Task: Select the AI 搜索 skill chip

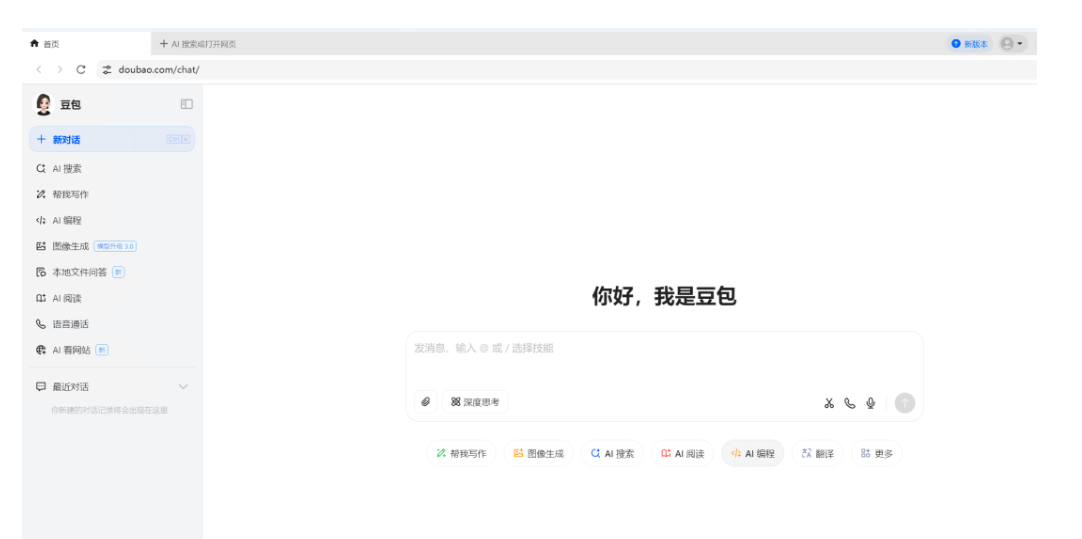Action: click(612, 453)
